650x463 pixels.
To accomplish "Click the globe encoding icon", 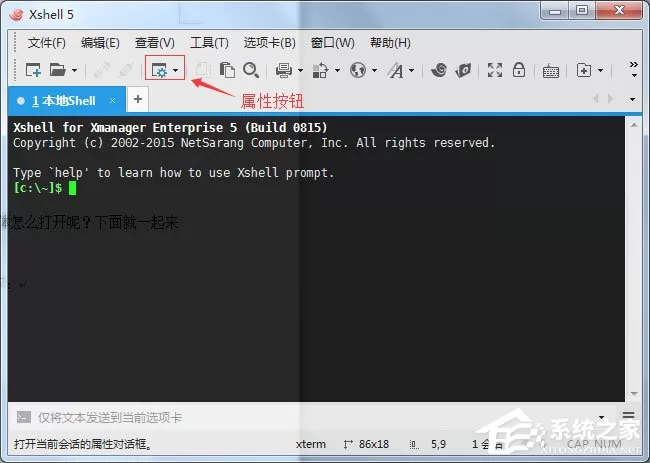I will click(x=358, y=70).
